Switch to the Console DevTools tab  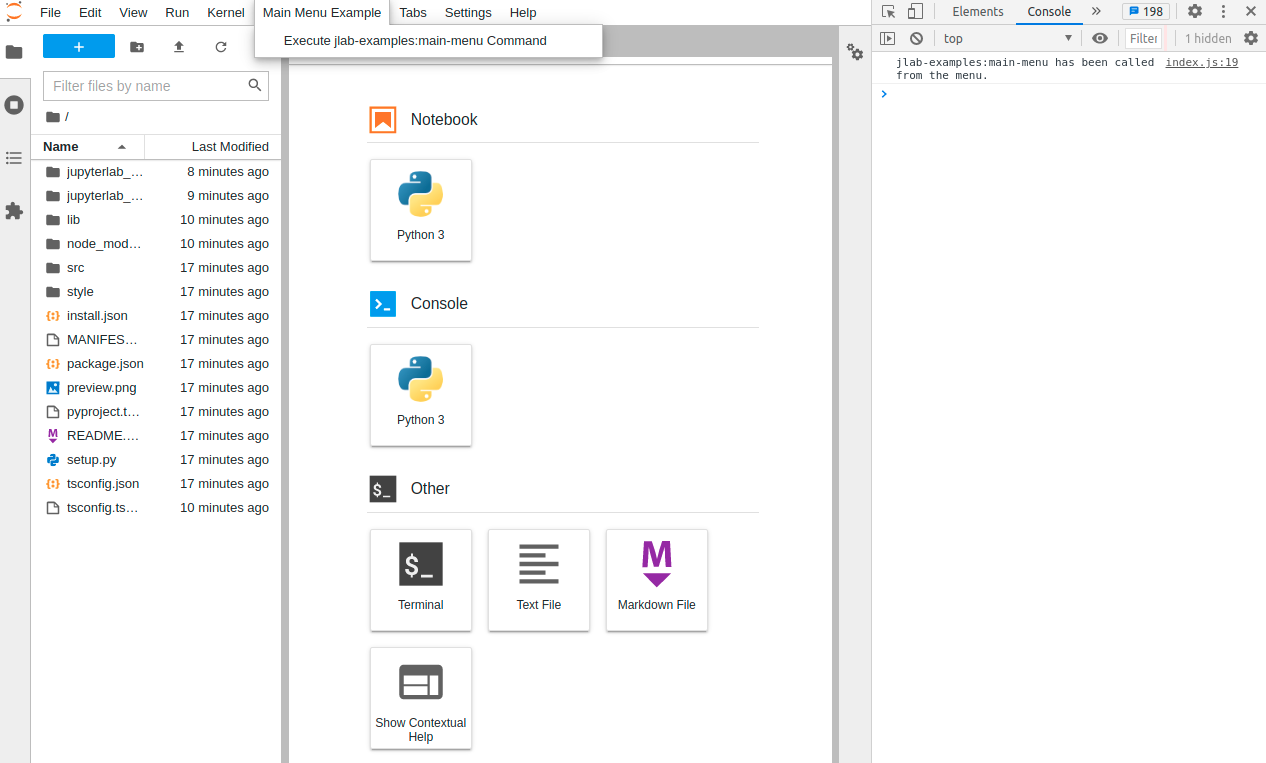pos(1049,12)
